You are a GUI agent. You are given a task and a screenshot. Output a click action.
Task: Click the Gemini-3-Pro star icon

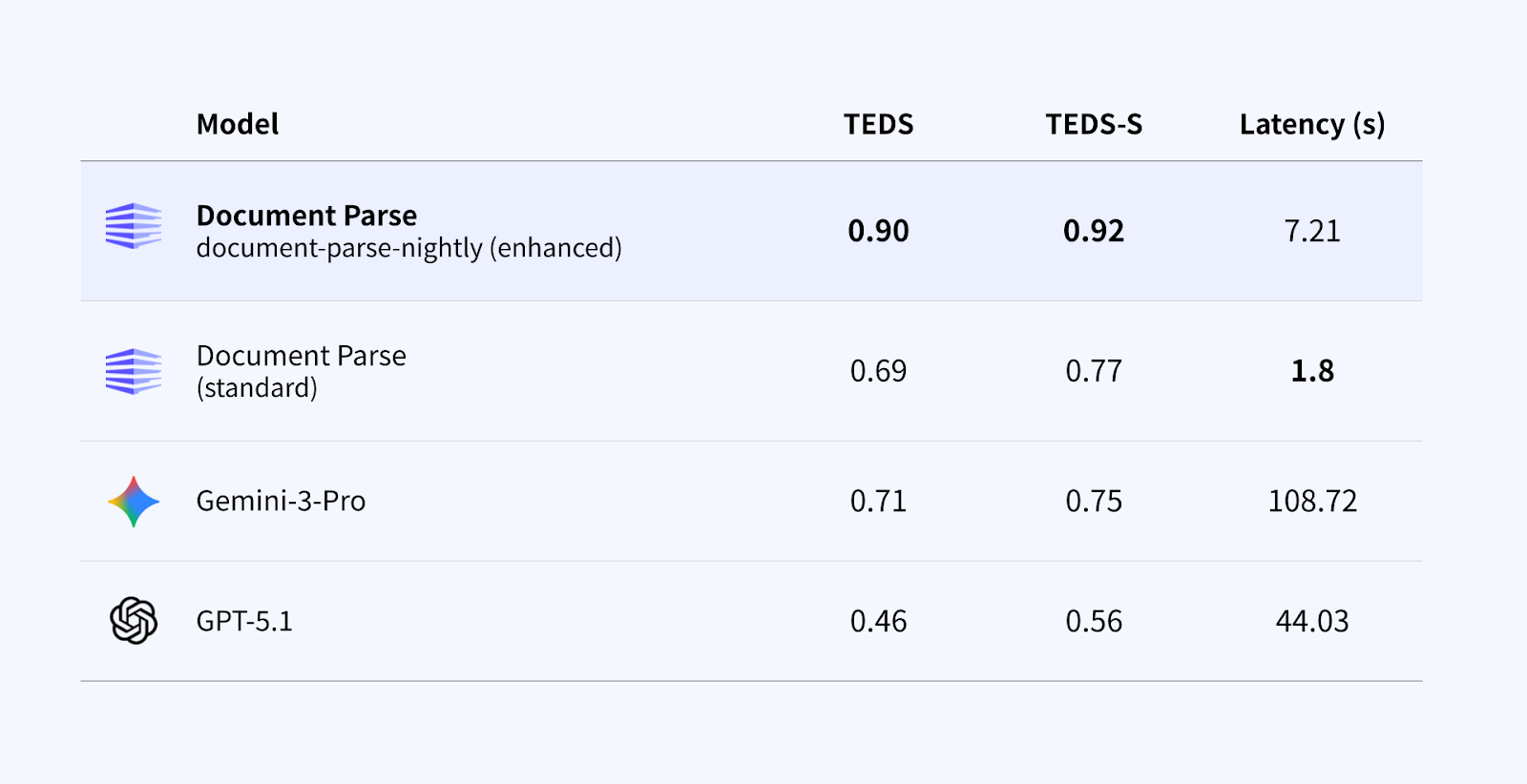134,502
